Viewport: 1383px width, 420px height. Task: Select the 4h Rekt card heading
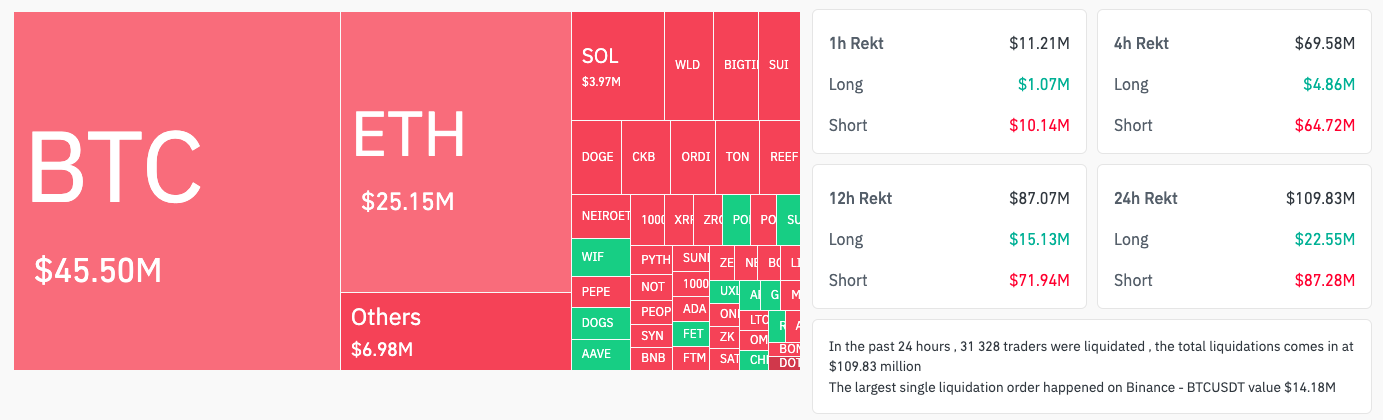pyautogui.click(x=1141, y=44)
